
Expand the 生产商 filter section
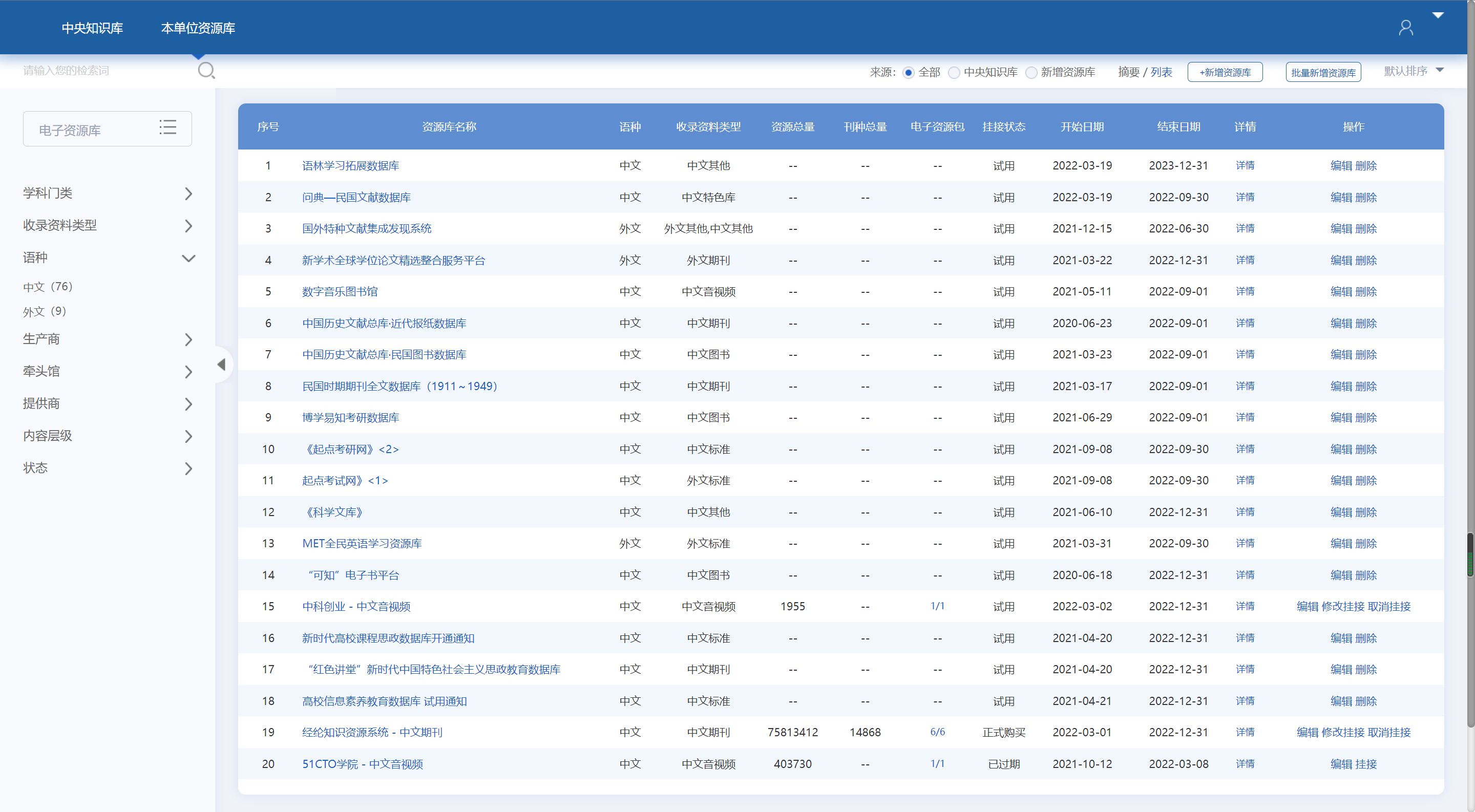tap(188, 339)
